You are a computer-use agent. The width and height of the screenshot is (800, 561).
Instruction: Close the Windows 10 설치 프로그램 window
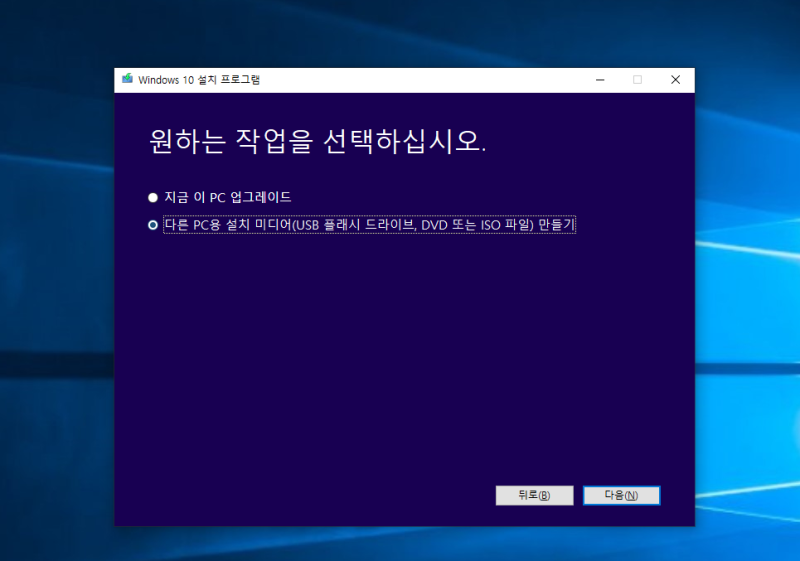(676, 80)
